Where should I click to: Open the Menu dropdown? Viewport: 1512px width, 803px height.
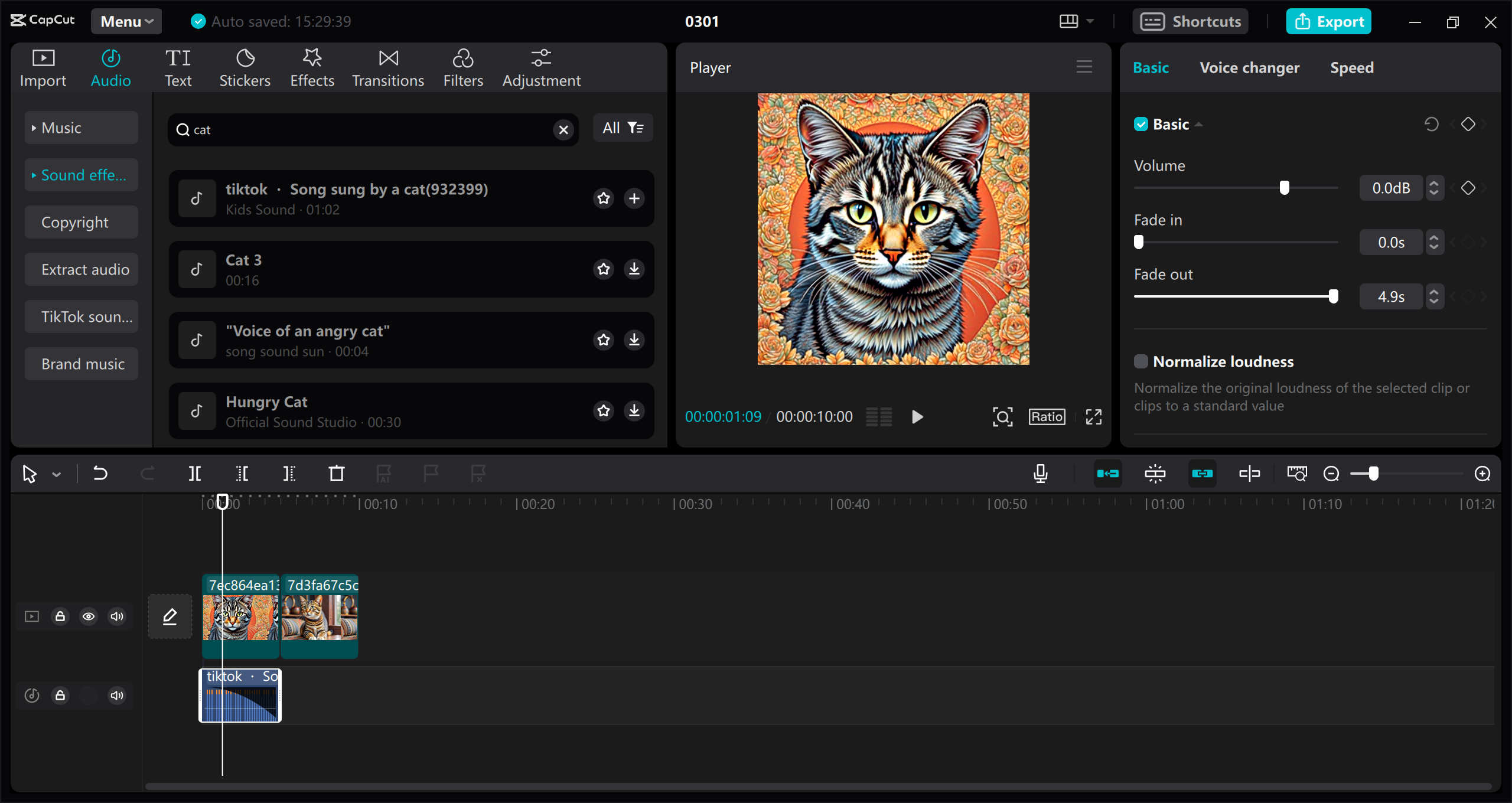pyautogui.click(x=126, y=21)
